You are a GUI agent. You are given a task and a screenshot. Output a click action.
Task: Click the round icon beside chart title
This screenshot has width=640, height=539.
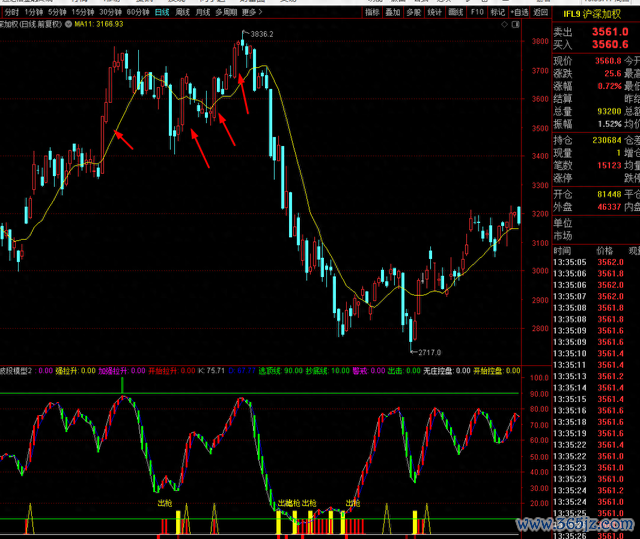point(68,24)
